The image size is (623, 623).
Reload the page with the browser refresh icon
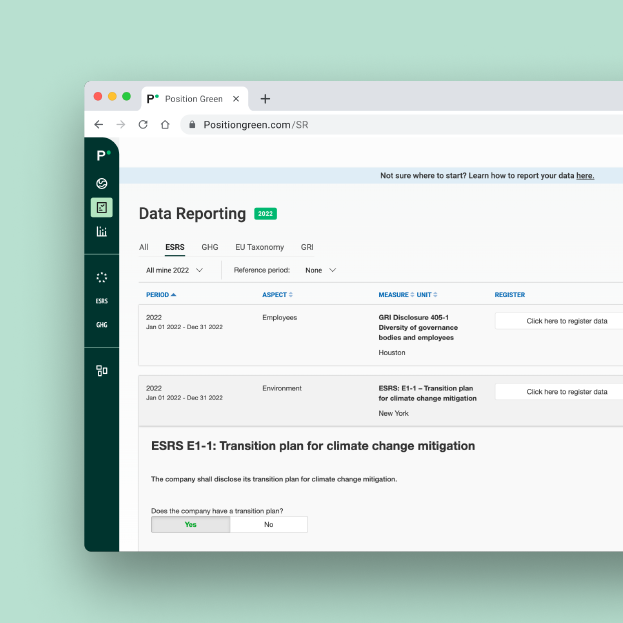[143, 125]
